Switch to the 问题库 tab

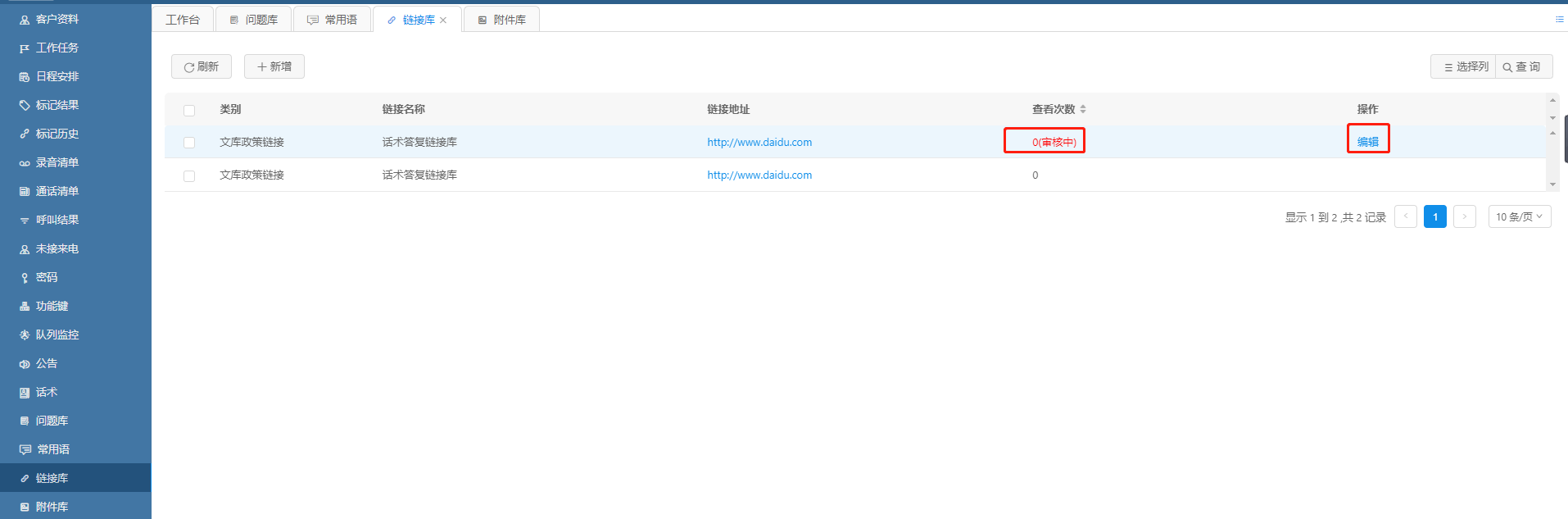[x=253, y=20]
